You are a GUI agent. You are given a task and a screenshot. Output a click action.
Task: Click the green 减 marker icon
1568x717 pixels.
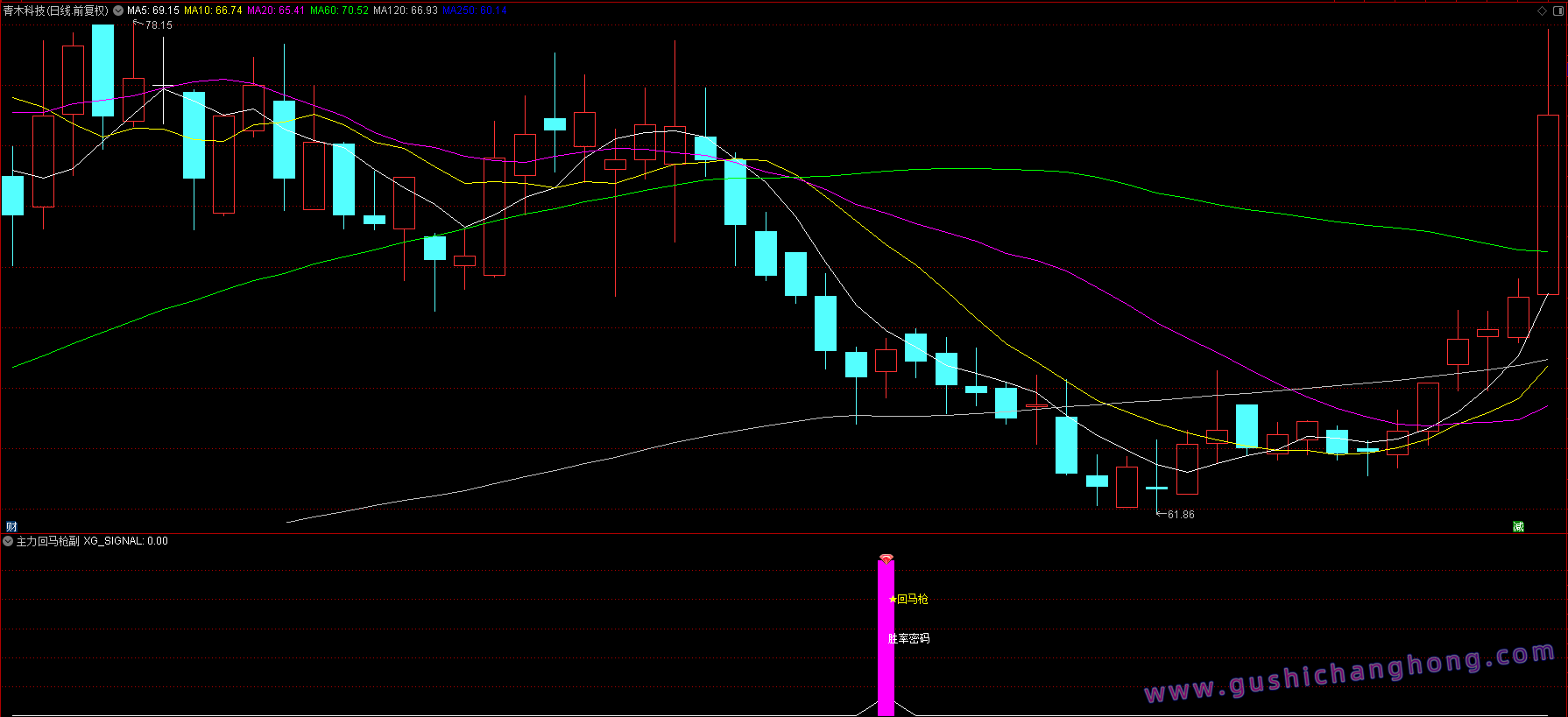pyautogui.click(x=1518, y=526)
